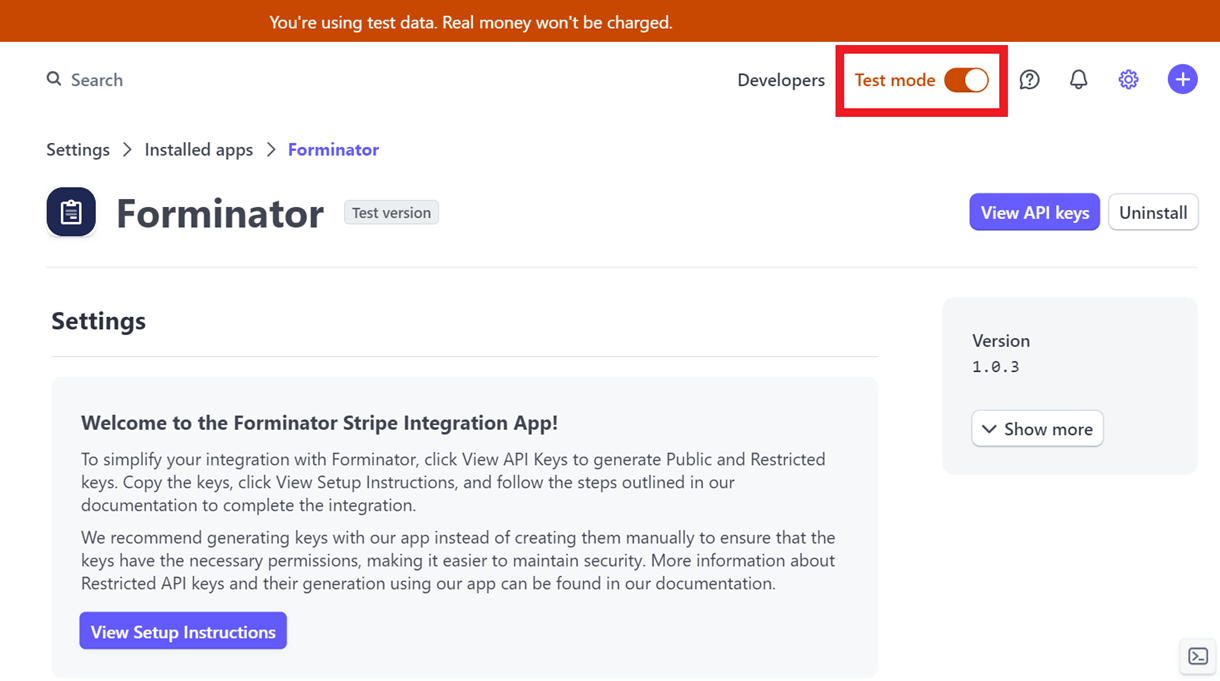
Task: Click View API keys button
Action: pos(1035,212)
